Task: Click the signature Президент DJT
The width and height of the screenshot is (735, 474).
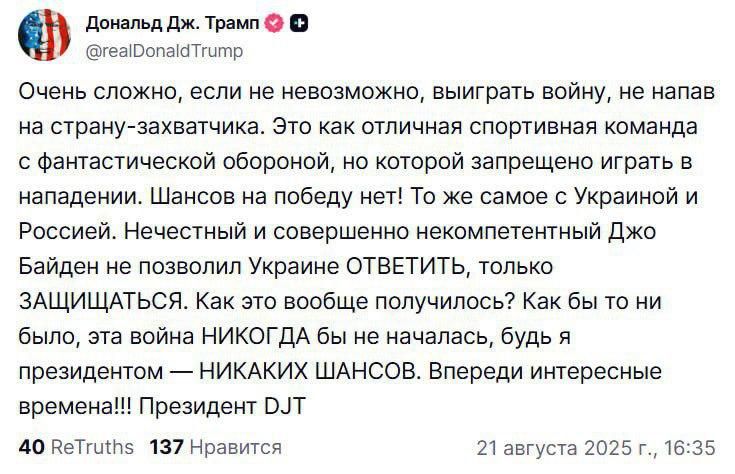Action: coord(223,406)
